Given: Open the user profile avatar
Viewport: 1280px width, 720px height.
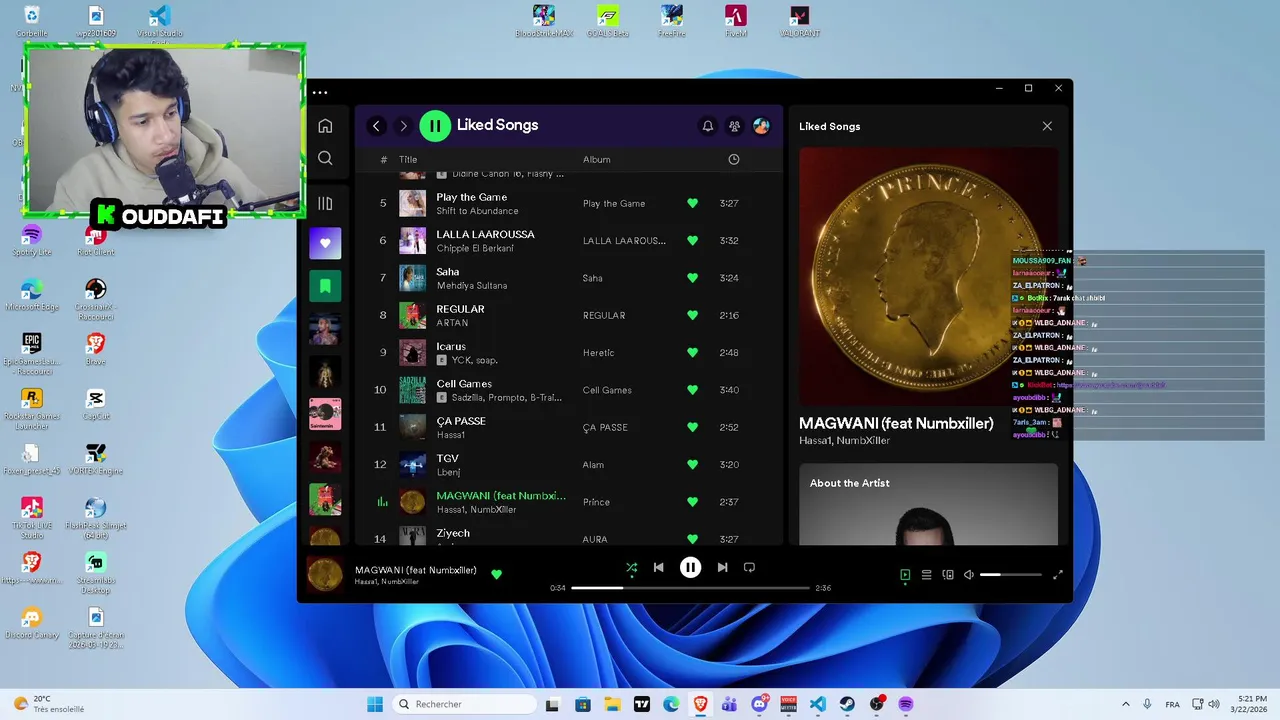Looking at the screenshot, I should pos(761,126).
